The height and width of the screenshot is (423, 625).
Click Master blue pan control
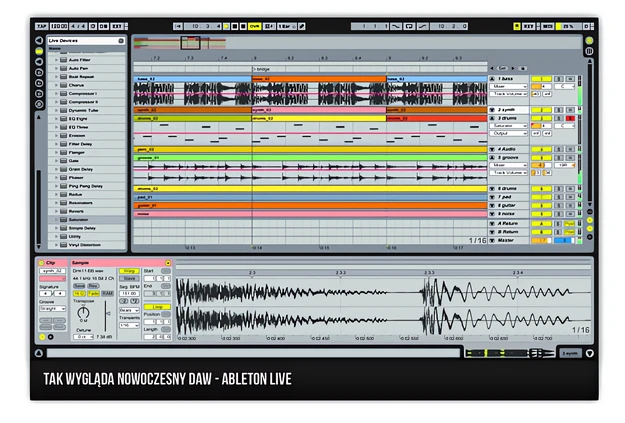click(x=564, y=240)
